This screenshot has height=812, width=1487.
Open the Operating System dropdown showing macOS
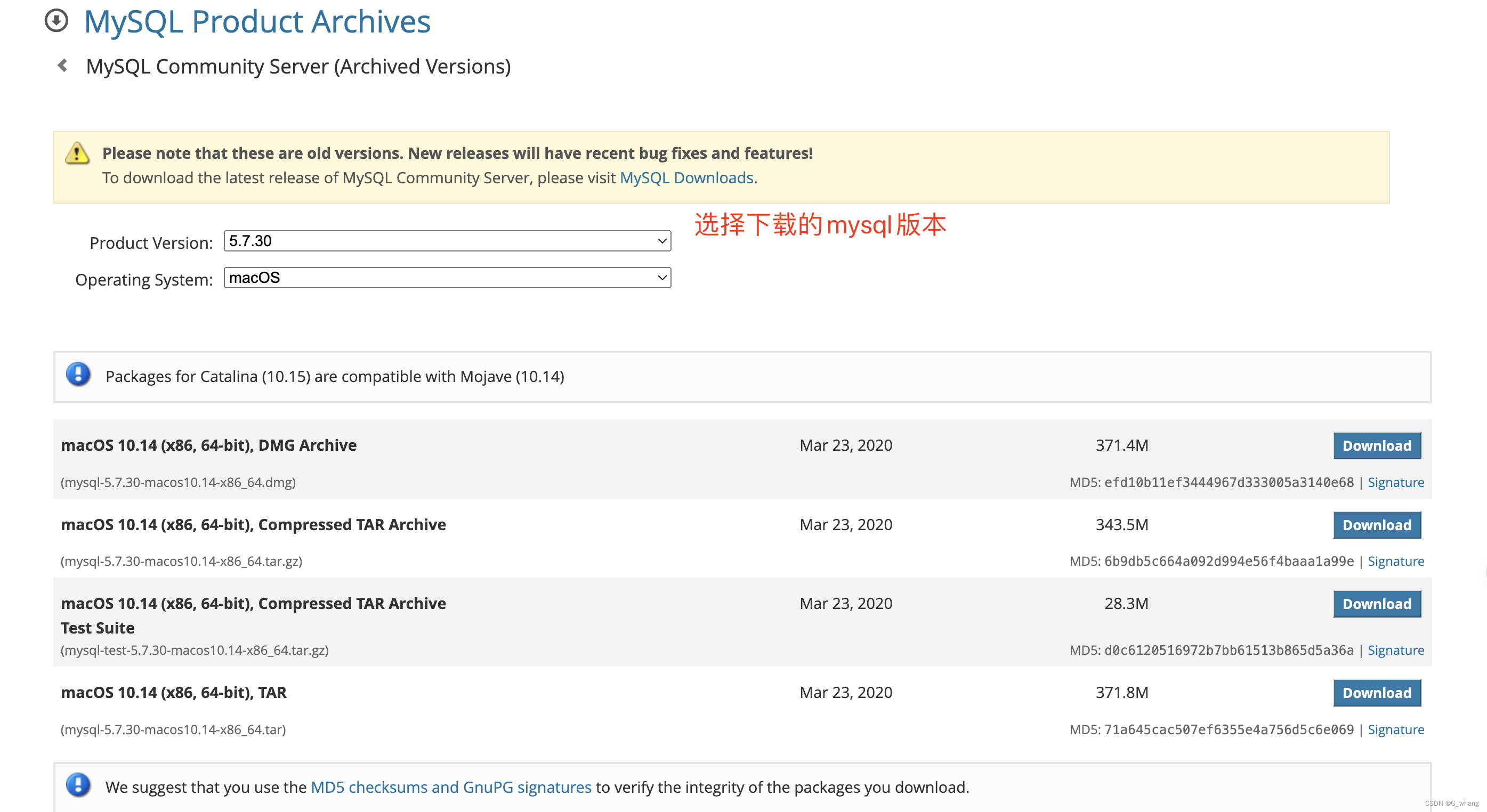pos(447,278)
